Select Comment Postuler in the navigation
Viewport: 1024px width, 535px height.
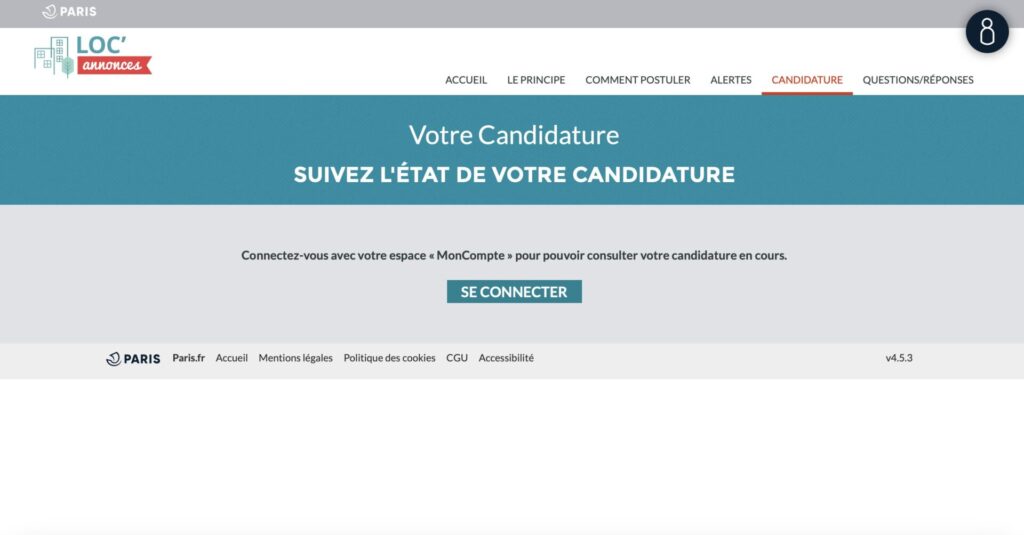pyautogui.click(x=638, y=80)
